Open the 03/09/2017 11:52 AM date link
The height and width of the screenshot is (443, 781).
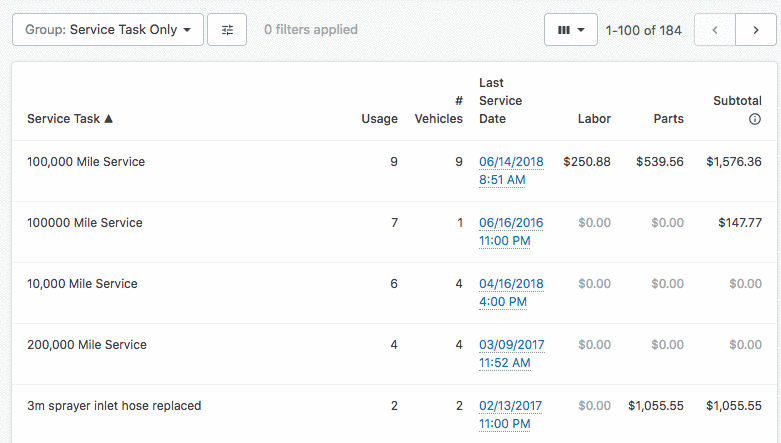click(x=511, y=353)
